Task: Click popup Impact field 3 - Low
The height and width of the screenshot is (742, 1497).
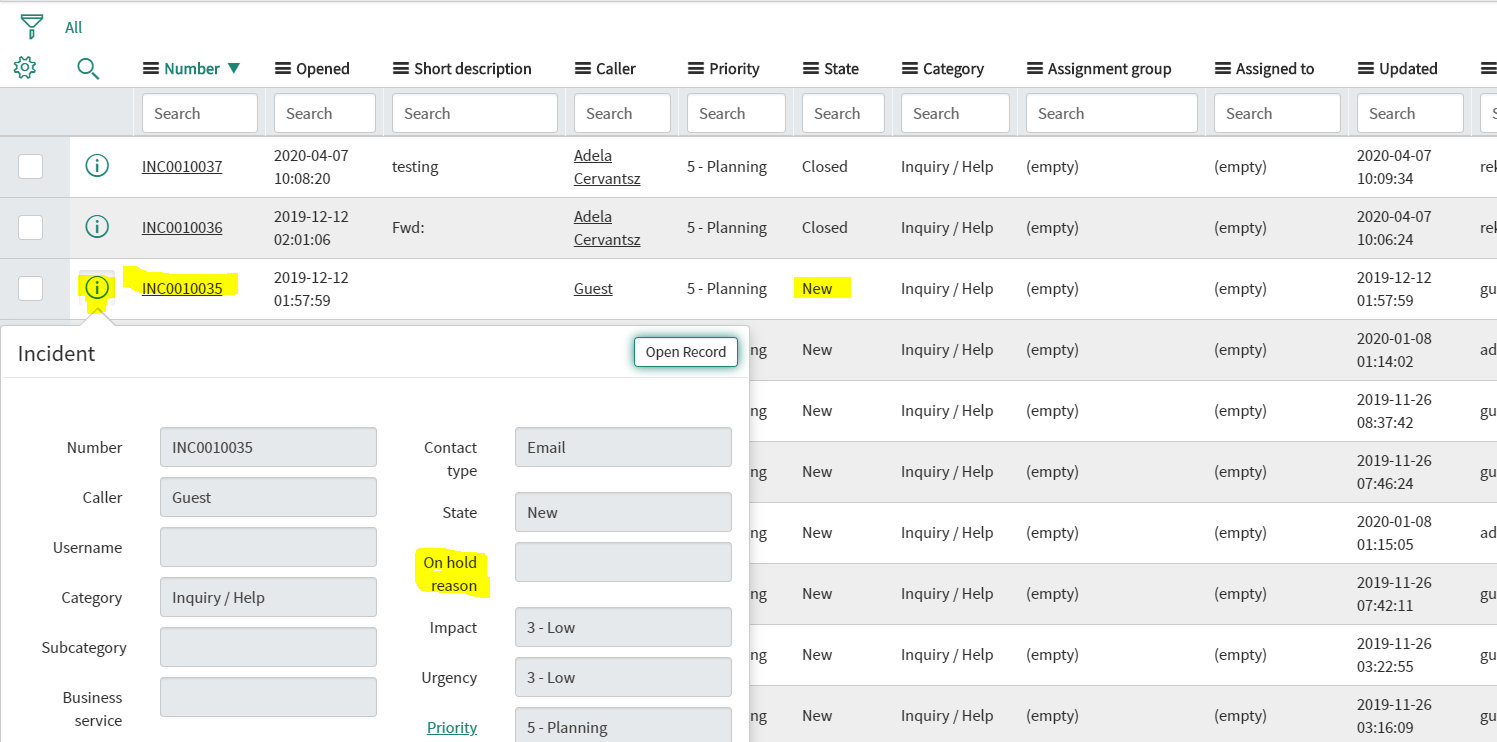Action: pyautogui.click(x=623, y=627)
